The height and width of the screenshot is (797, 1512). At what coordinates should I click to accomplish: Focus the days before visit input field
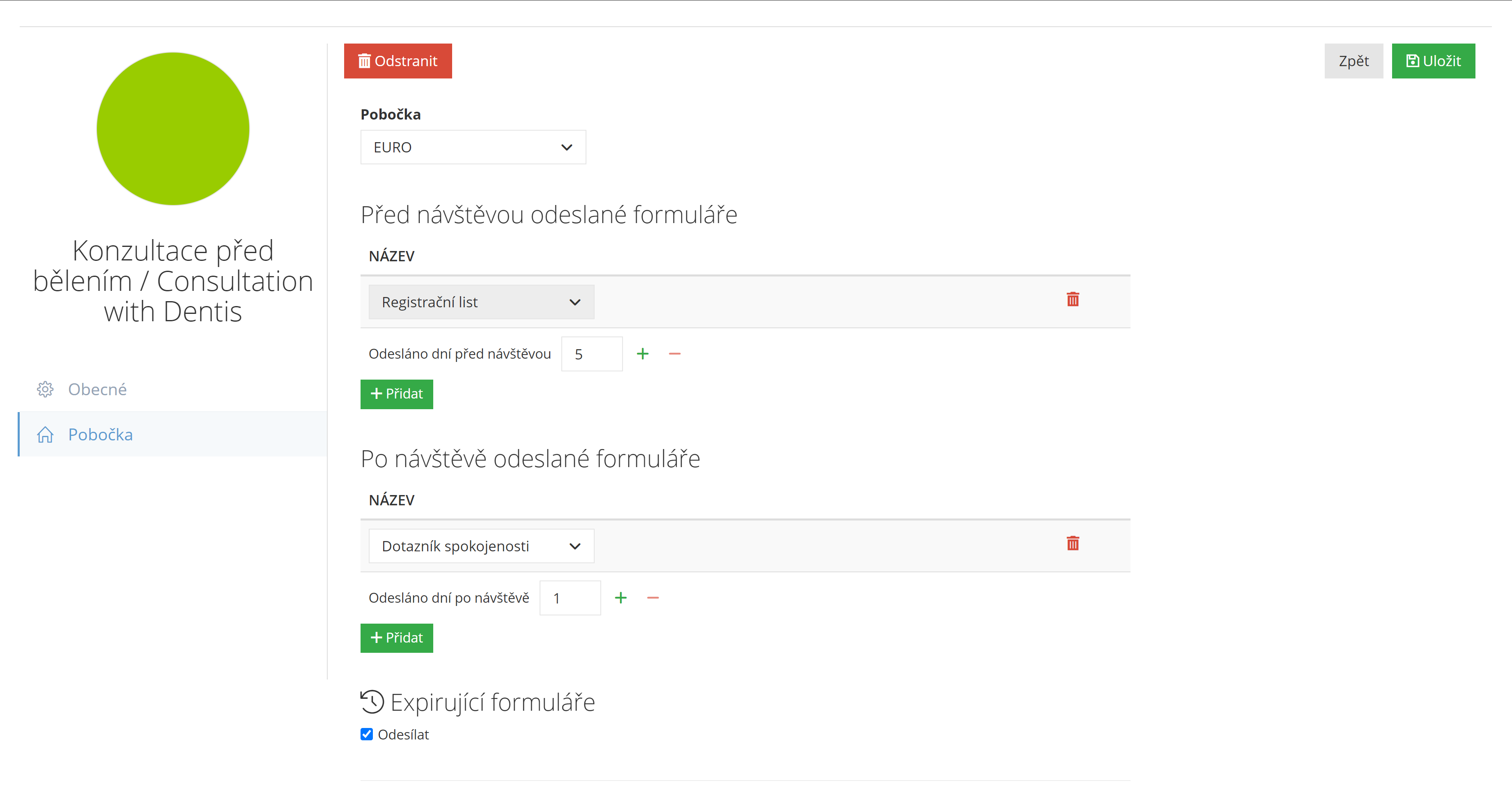click(x=591, y=354)
